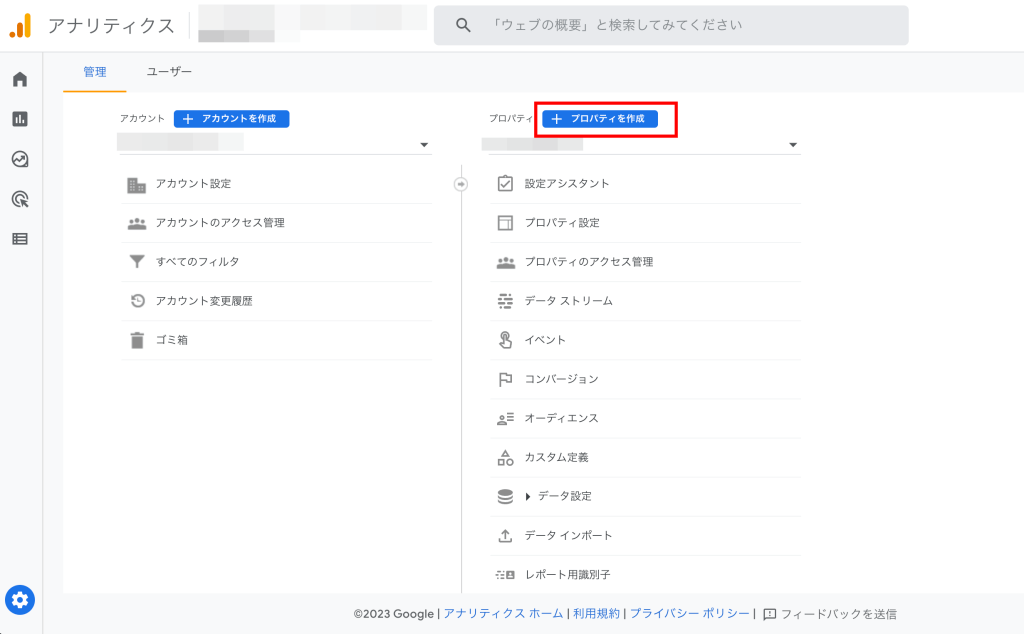Click the アカウントのアクセス管理 people icon
This screenshot has height=634, width=1024.
[x=136, y=223]
